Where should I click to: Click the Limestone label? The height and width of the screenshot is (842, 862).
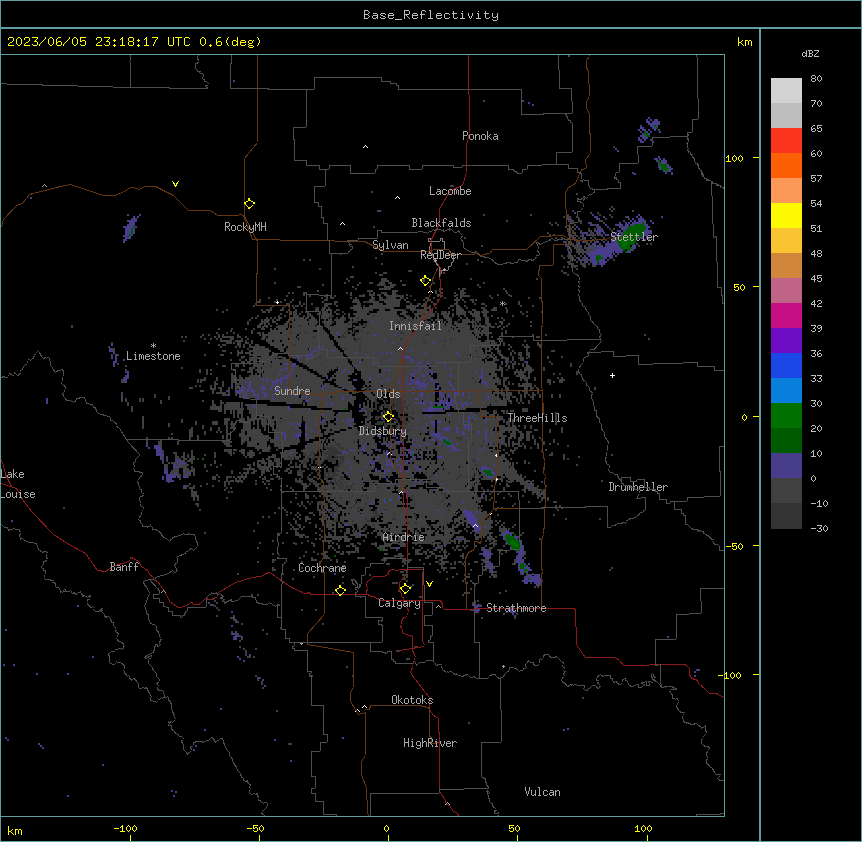(153, 356)
